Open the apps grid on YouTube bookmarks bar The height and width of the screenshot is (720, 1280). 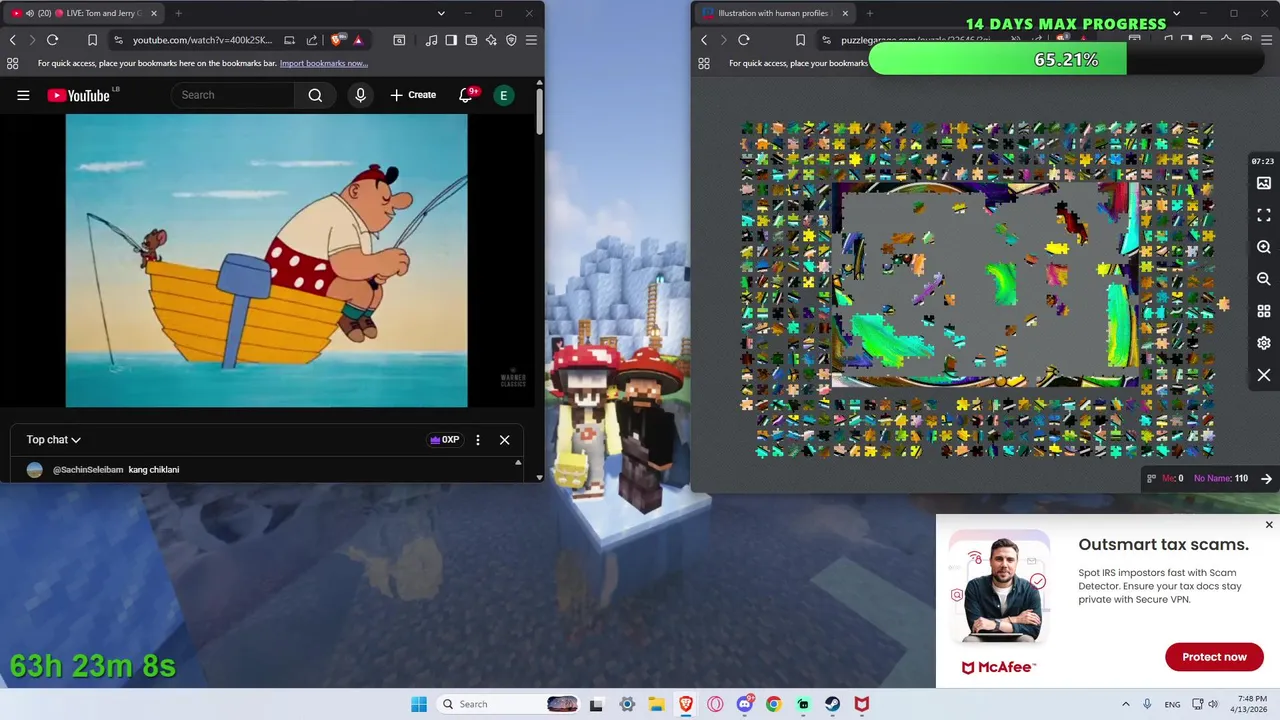click(12, 63)
